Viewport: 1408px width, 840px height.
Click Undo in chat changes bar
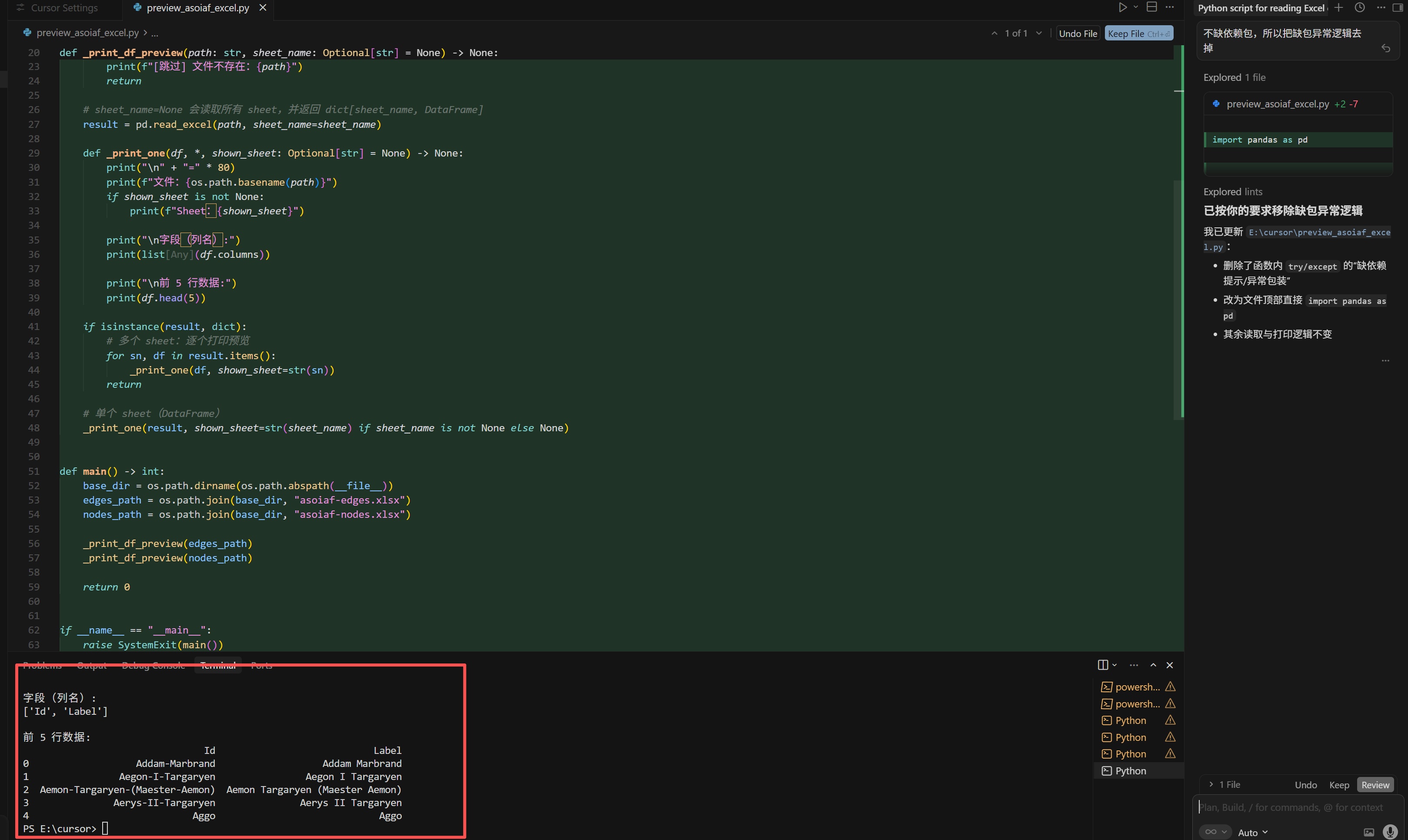pos(1305,784)
